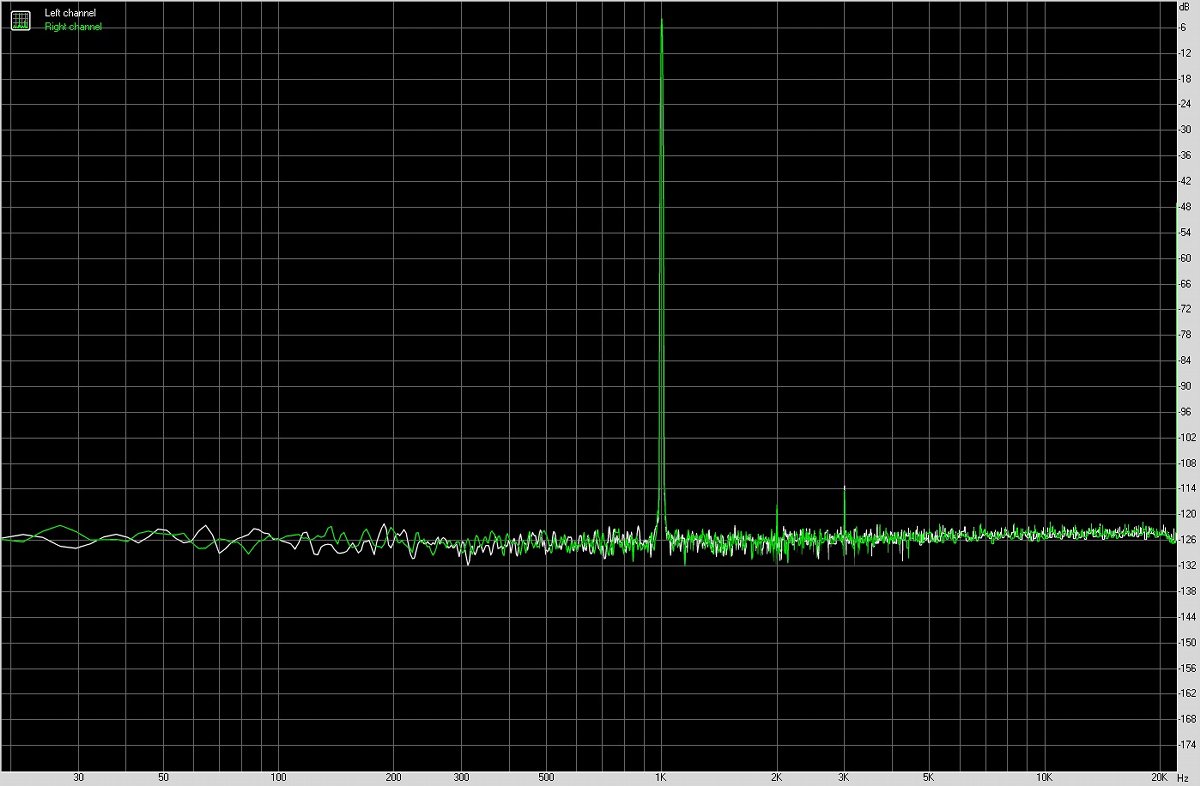Image resolution: width=1200 pixels, height=786 pixels.
Task: Click the "2K" frequency axis label
Action: [776, 778]
